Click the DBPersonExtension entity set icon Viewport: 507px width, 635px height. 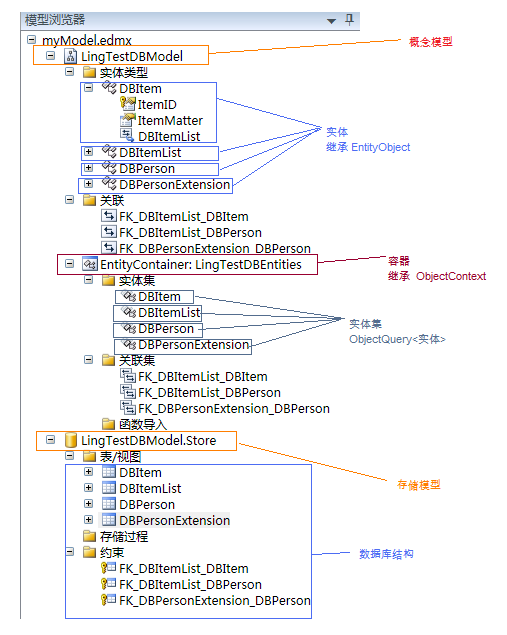point(129,344)
